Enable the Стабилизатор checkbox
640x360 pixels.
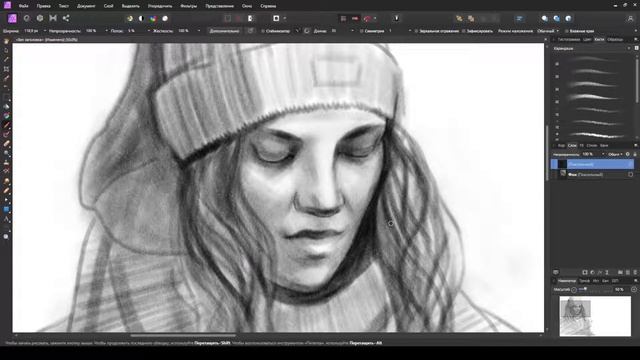tap(263, 31)
